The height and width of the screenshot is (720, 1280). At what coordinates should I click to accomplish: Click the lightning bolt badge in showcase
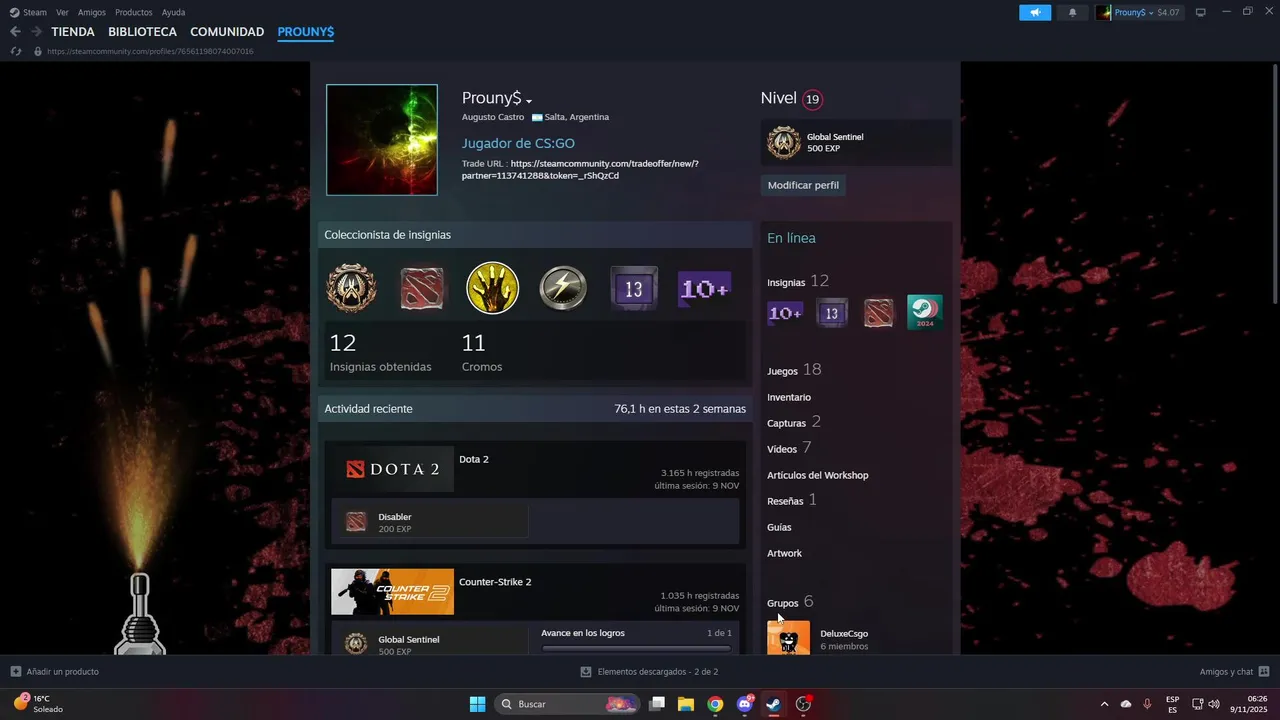[x=563, y=289]
